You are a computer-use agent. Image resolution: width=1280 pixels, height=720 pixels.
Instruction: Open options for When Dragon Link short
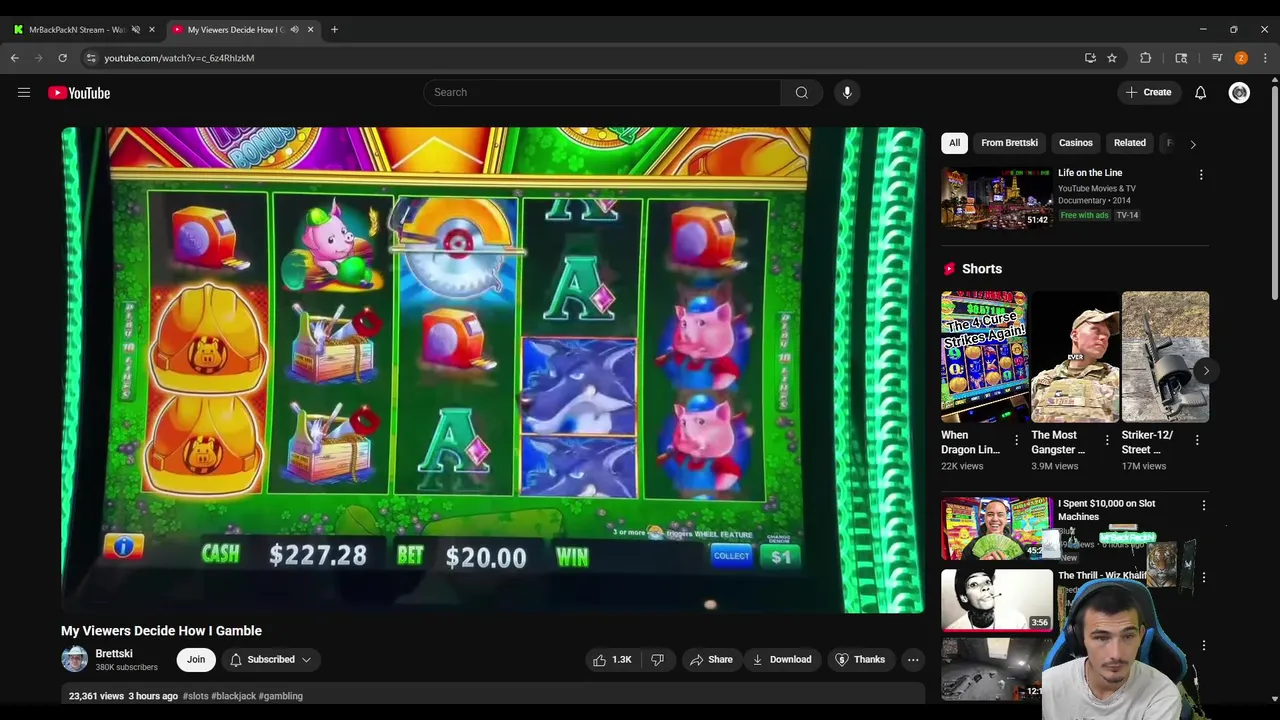[1017, 440]
